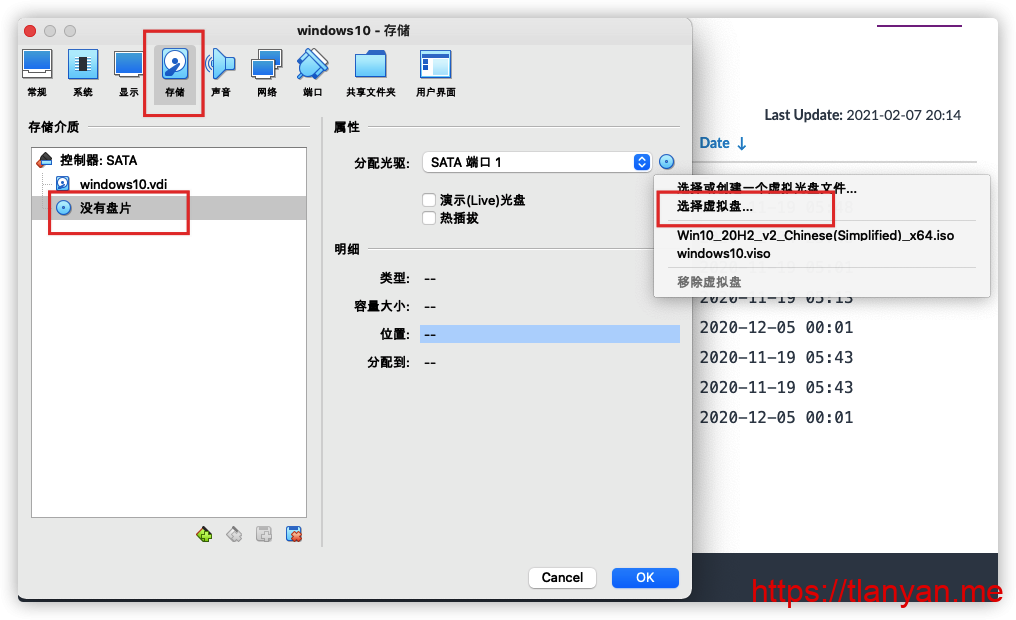Select 控制器: SATA in storage tree

coord(98,160)
